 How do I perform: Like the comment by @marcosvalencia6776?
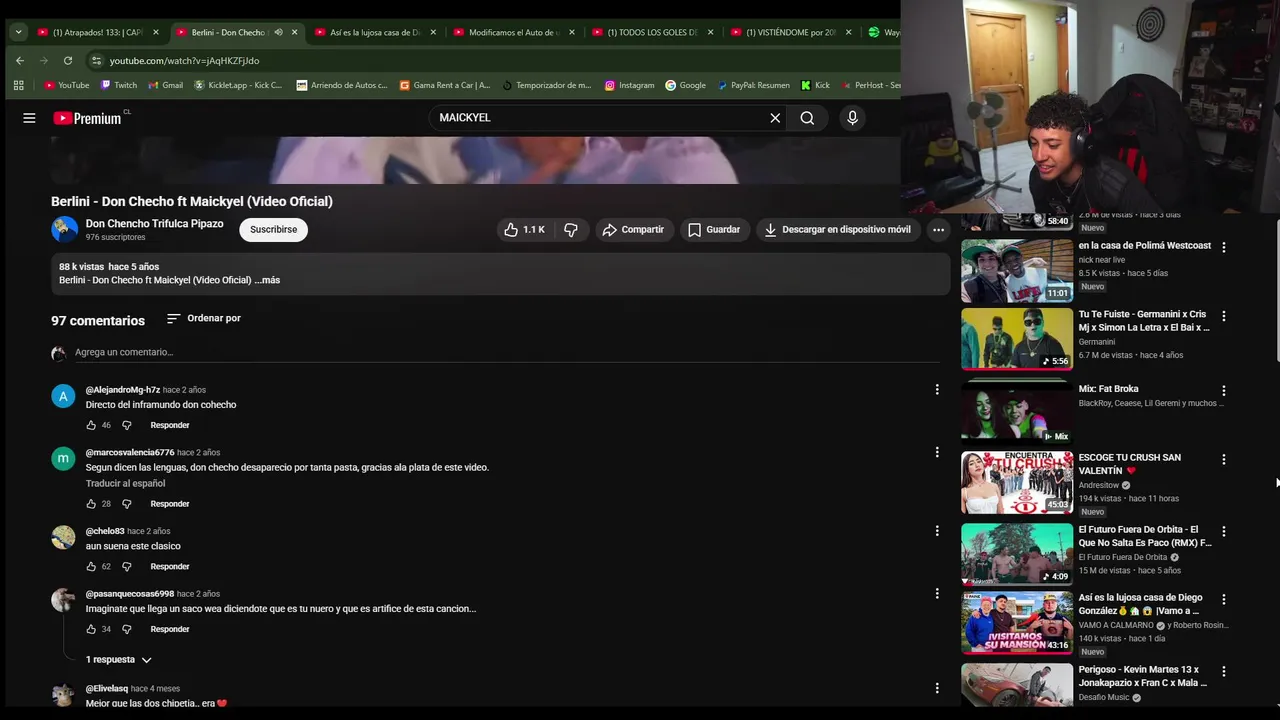tap(91, 504)
